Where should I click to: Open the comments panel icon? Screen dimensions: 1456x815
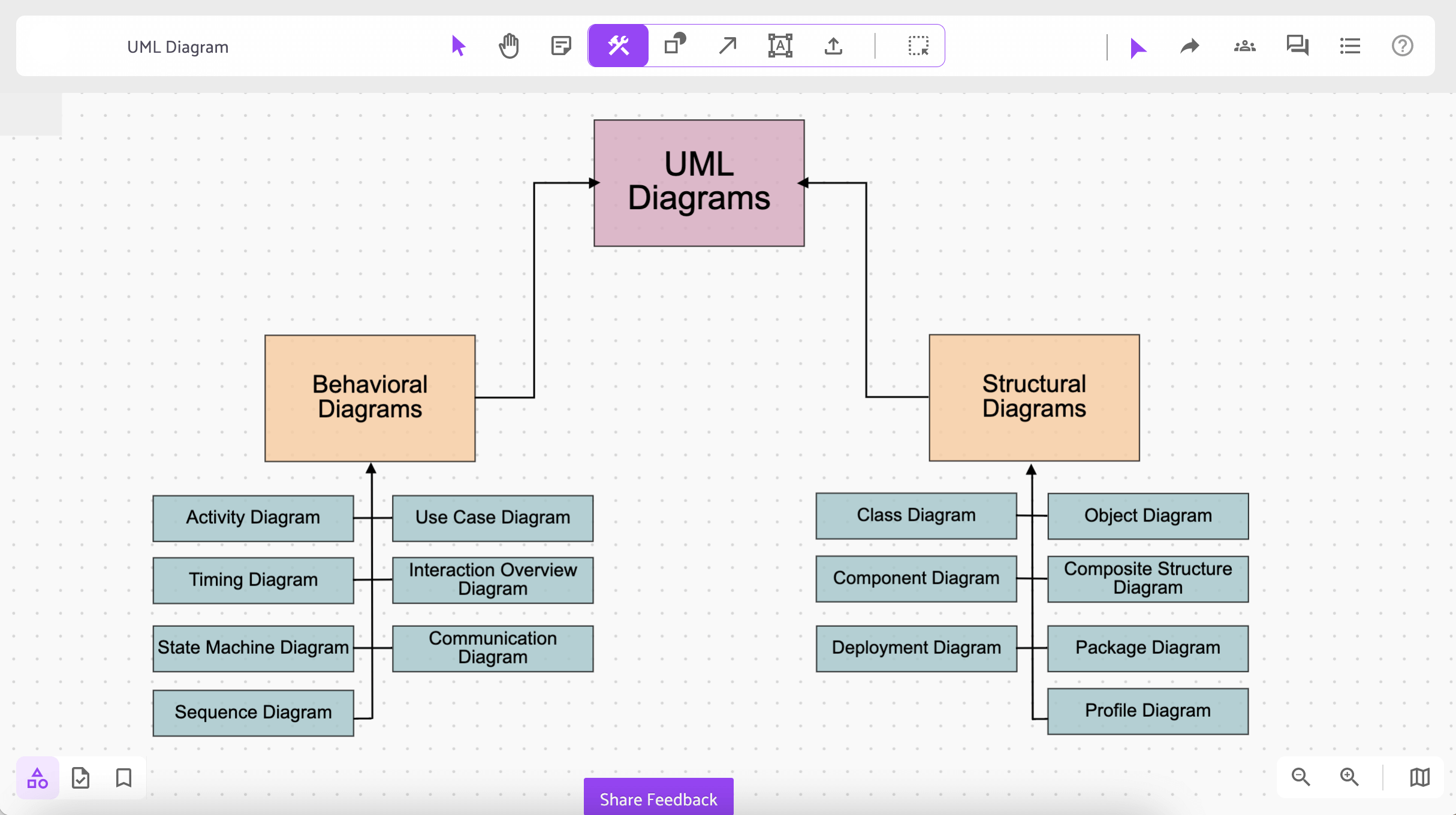[1297, 46]
